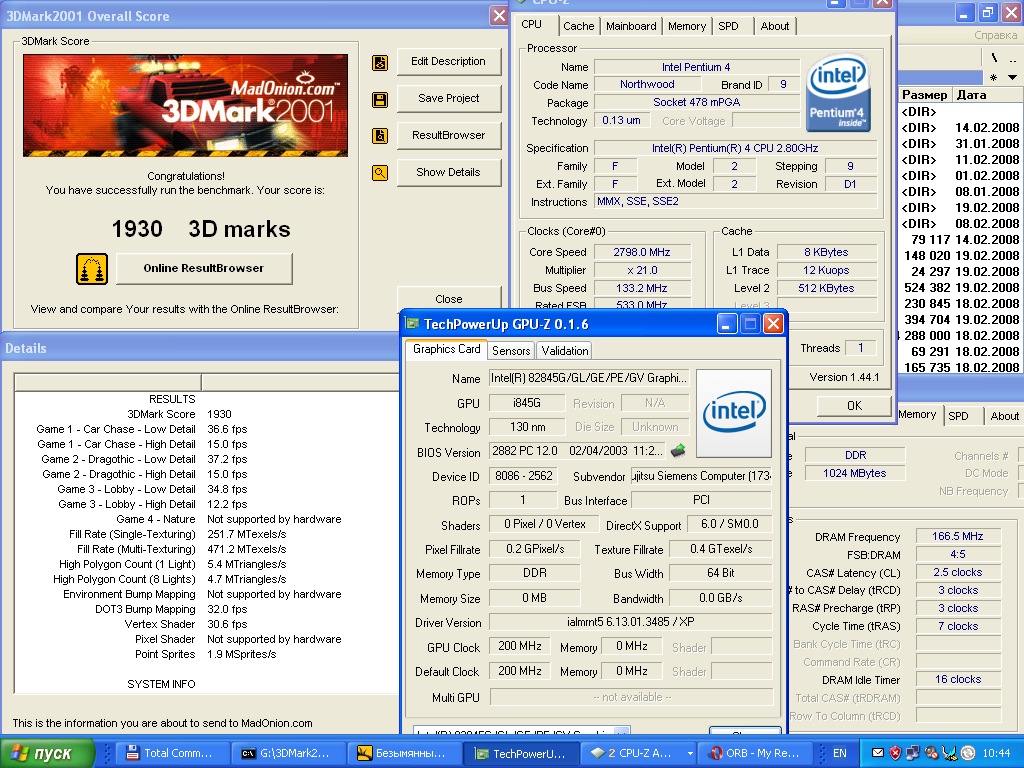
Task: Open the About tab in second CPU-Z window
Action: (1004, 416)
